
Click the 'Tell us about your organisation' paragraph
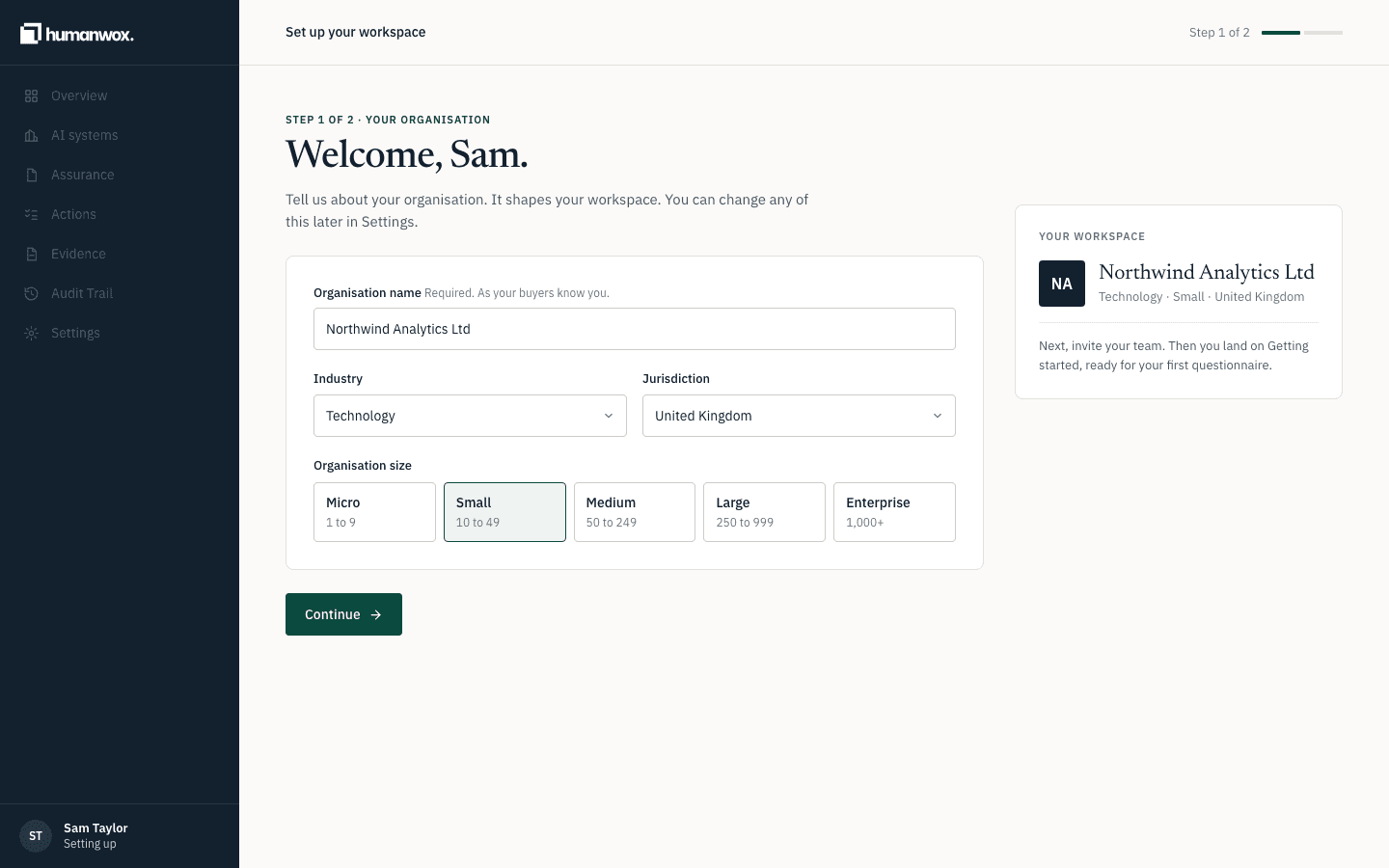(547, 210)
